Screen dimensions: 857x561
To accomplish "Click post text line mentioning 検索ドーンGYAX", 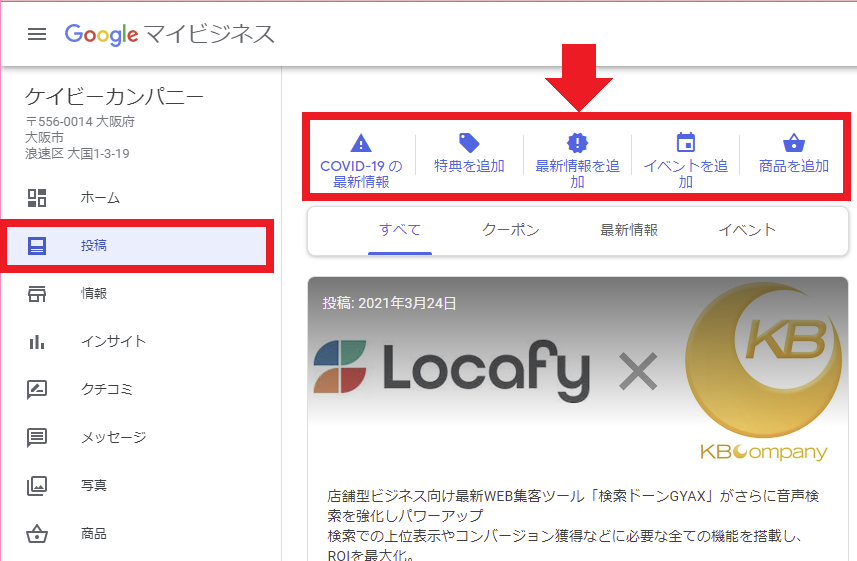I will pyautogui.click(x=573, y=496).
